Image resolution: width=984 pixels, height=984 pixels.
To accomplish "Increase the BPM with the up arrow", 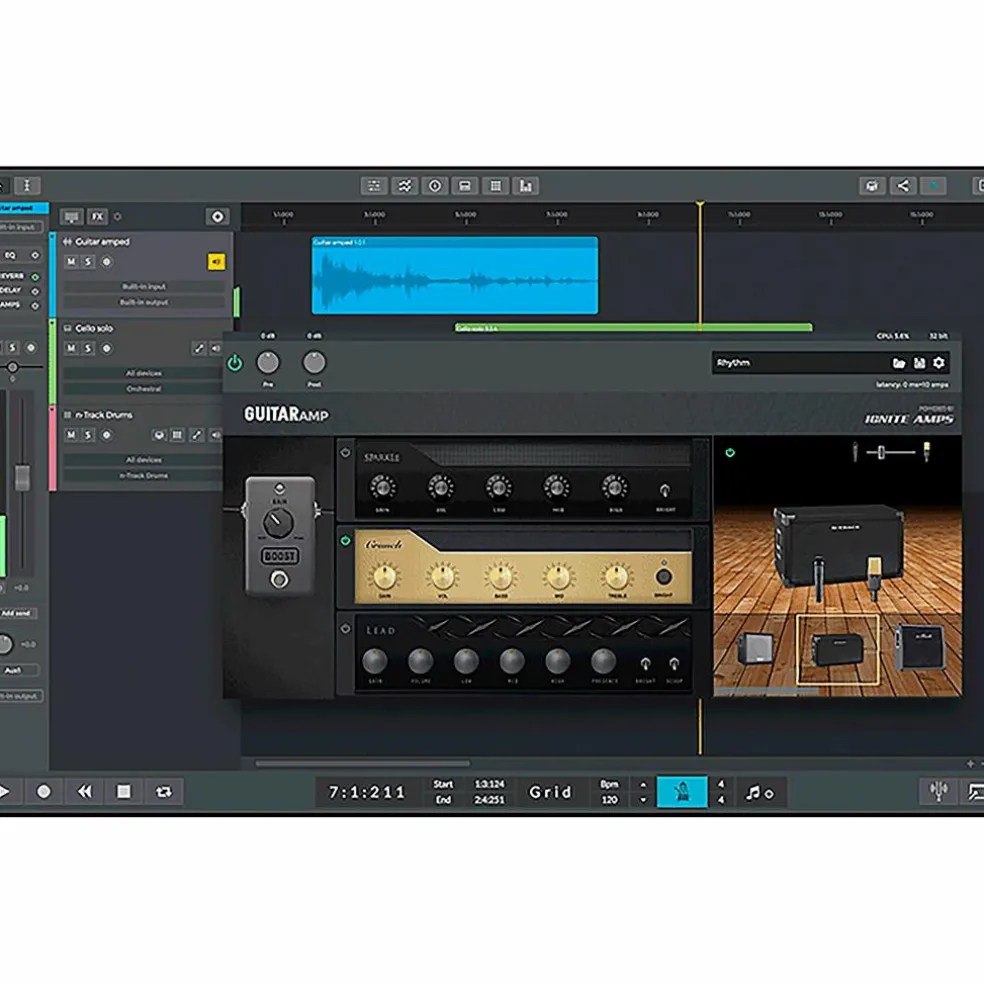I will coord(643,784).
